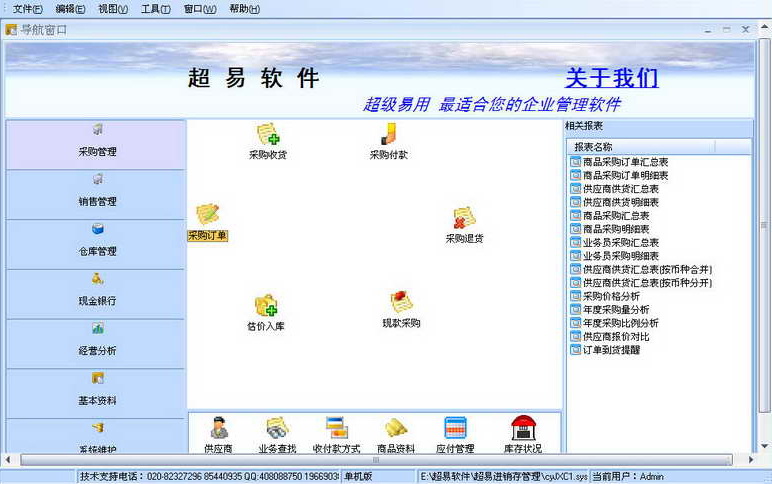Select 采购管理 in the left sidebar
The height and width of the screenshot is (484, 772).
(x=96, y=145)
